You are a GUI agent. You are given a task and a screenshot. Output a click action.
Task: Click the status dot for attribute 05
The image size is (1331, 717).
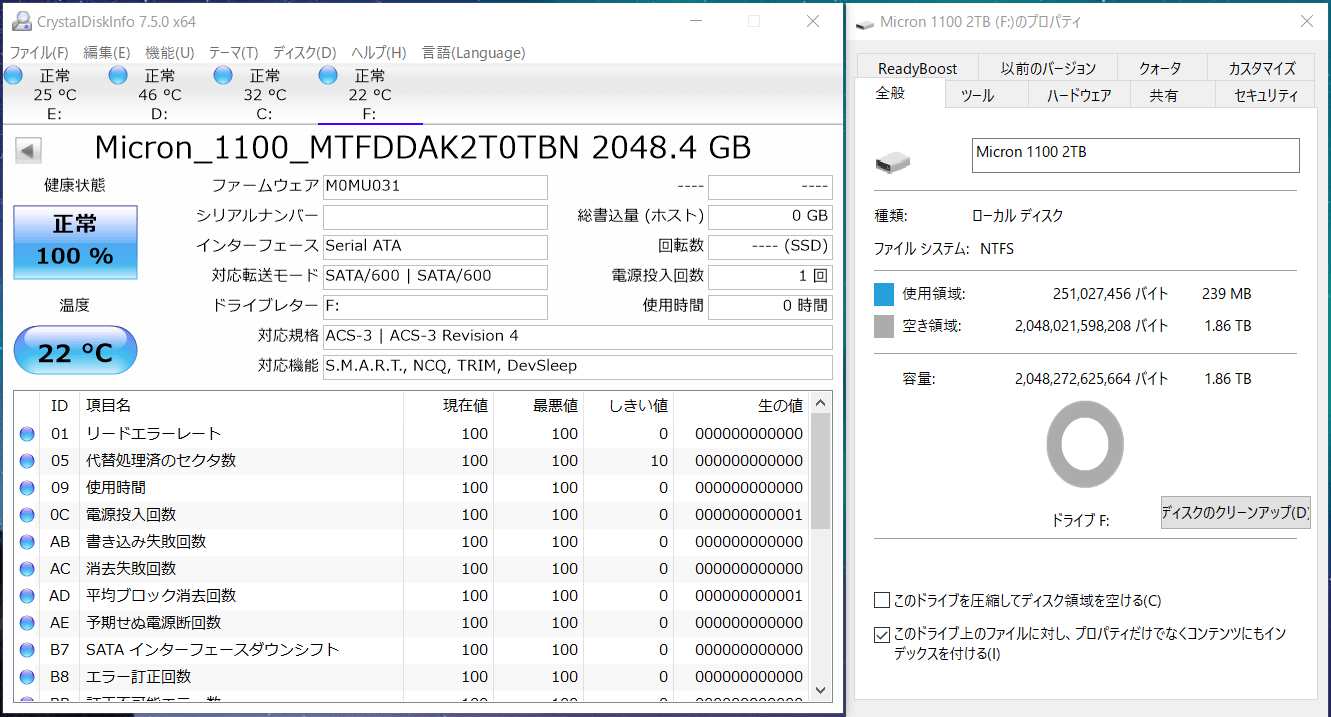click(27, 461)
